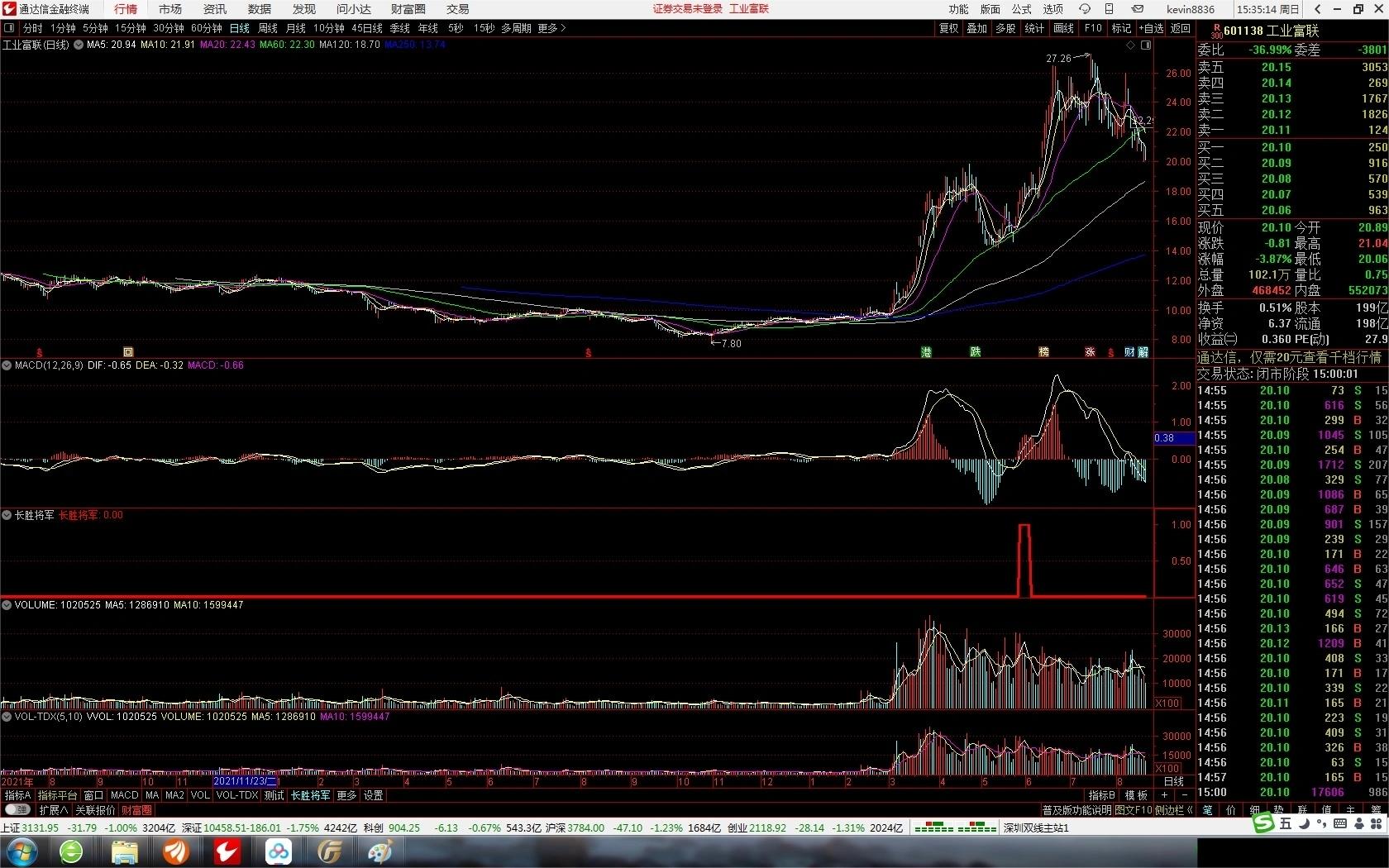This screenshot has height=868, width=1389.
Task: Expand the 更多 period options dropdown
Action: [x=551, y=28]
